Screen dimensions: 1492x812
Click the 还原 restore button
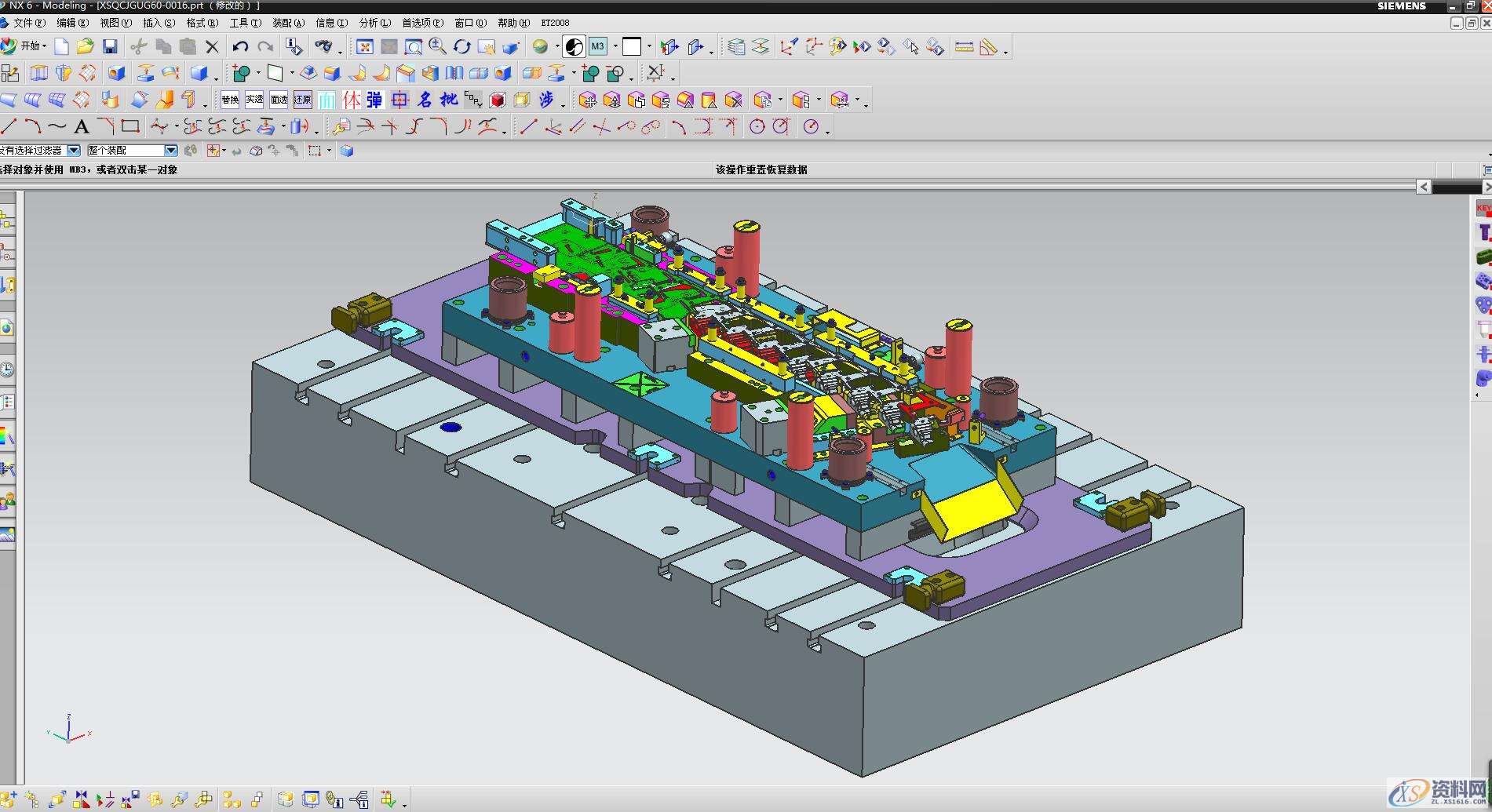tap(303, 100)
